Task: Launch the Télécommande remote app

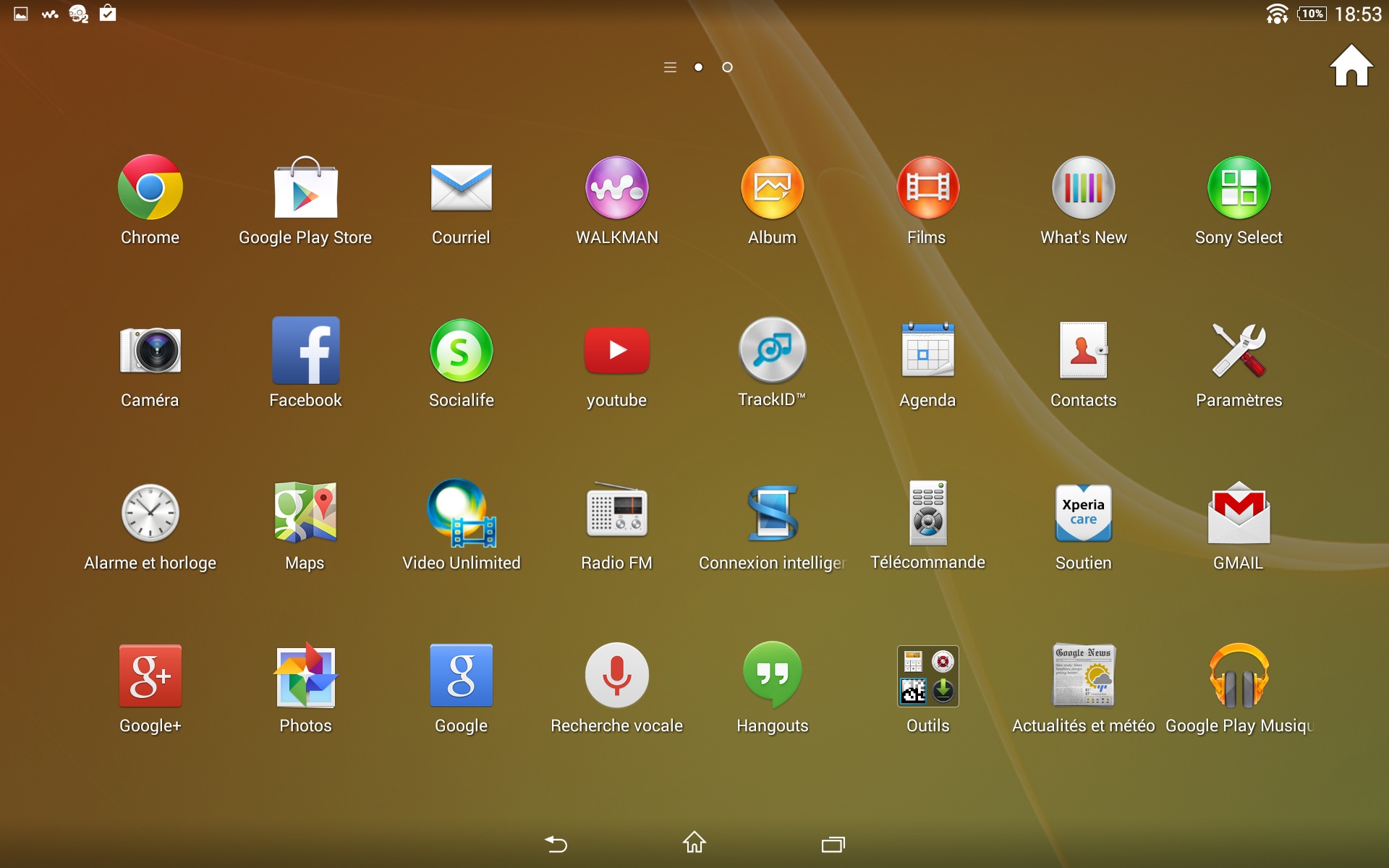Action: [927, 514]
